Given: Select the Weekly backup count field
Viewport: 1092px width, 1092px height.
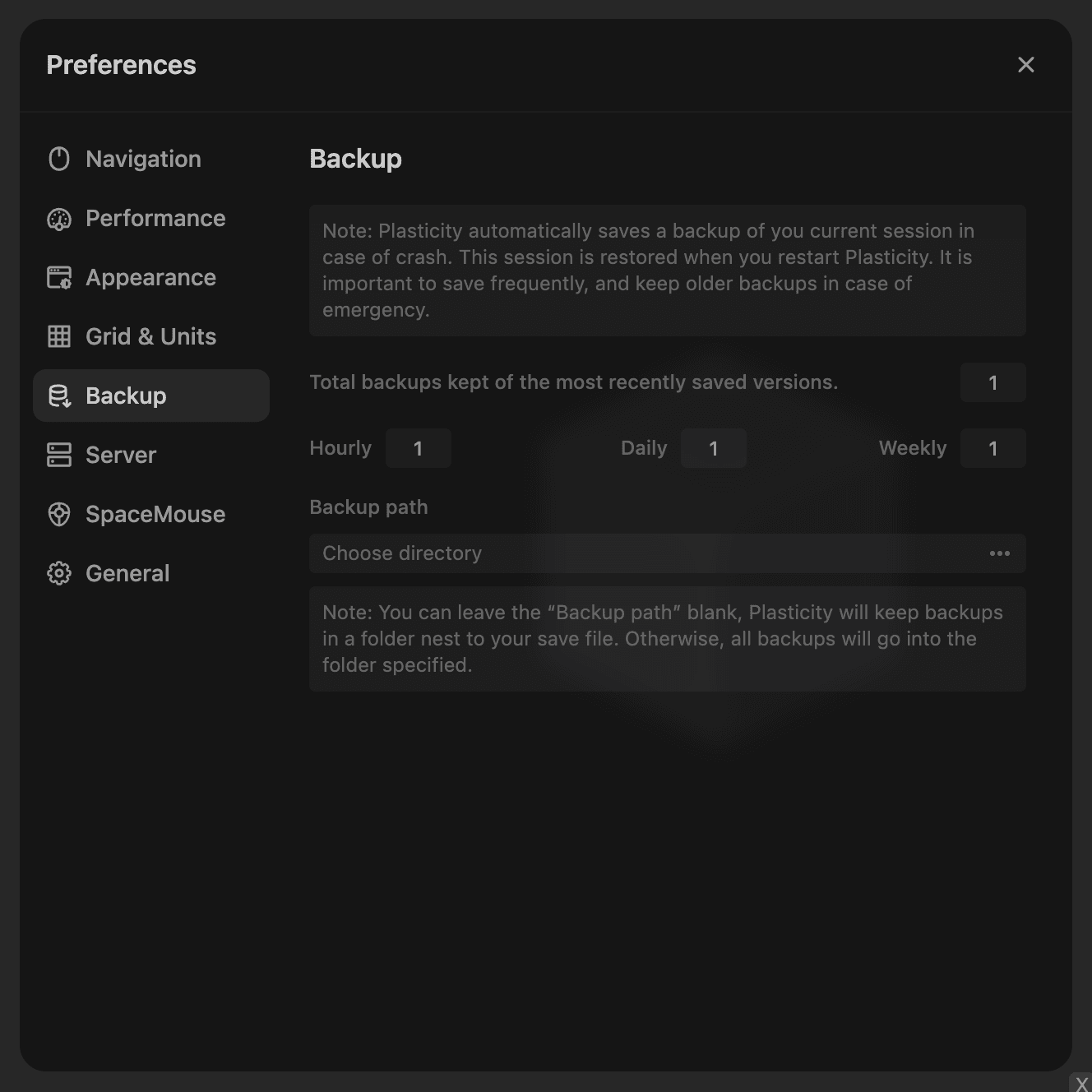Looking at the screenshot, I should pos(993,448).
